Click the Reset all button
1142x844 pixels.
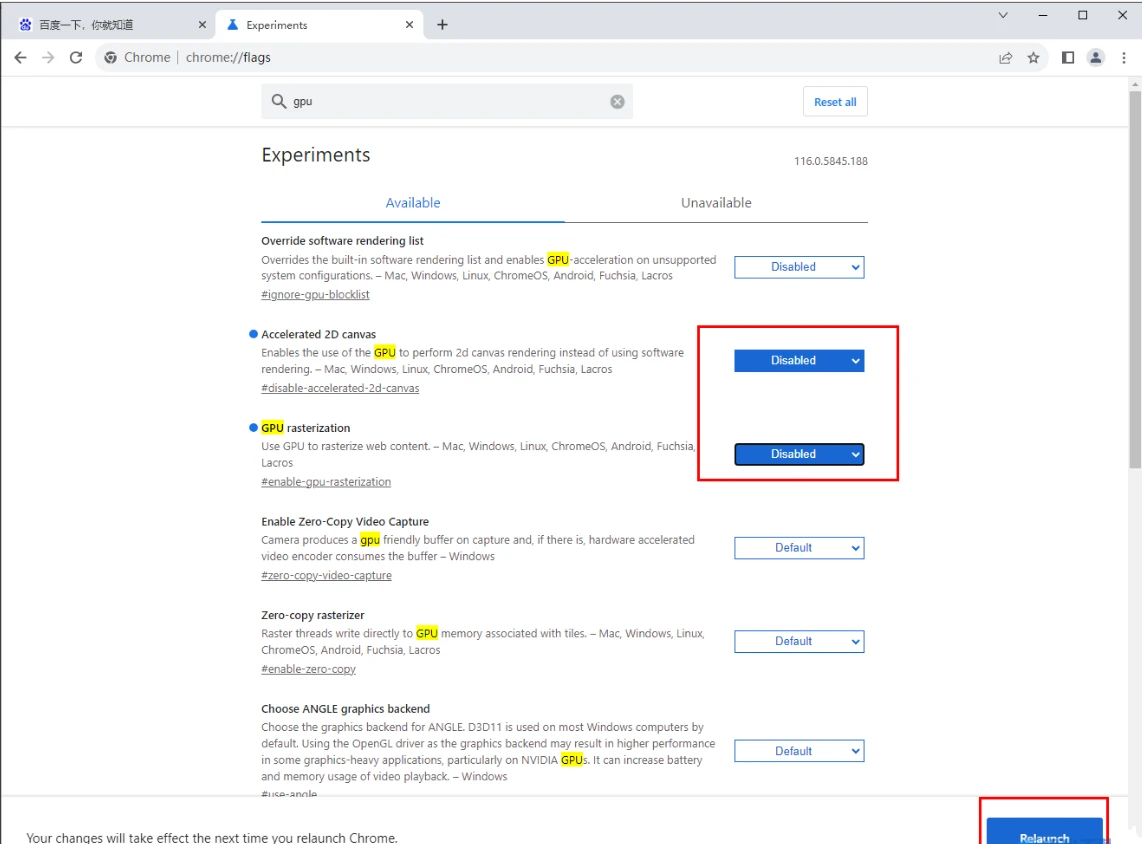point(835,102)
